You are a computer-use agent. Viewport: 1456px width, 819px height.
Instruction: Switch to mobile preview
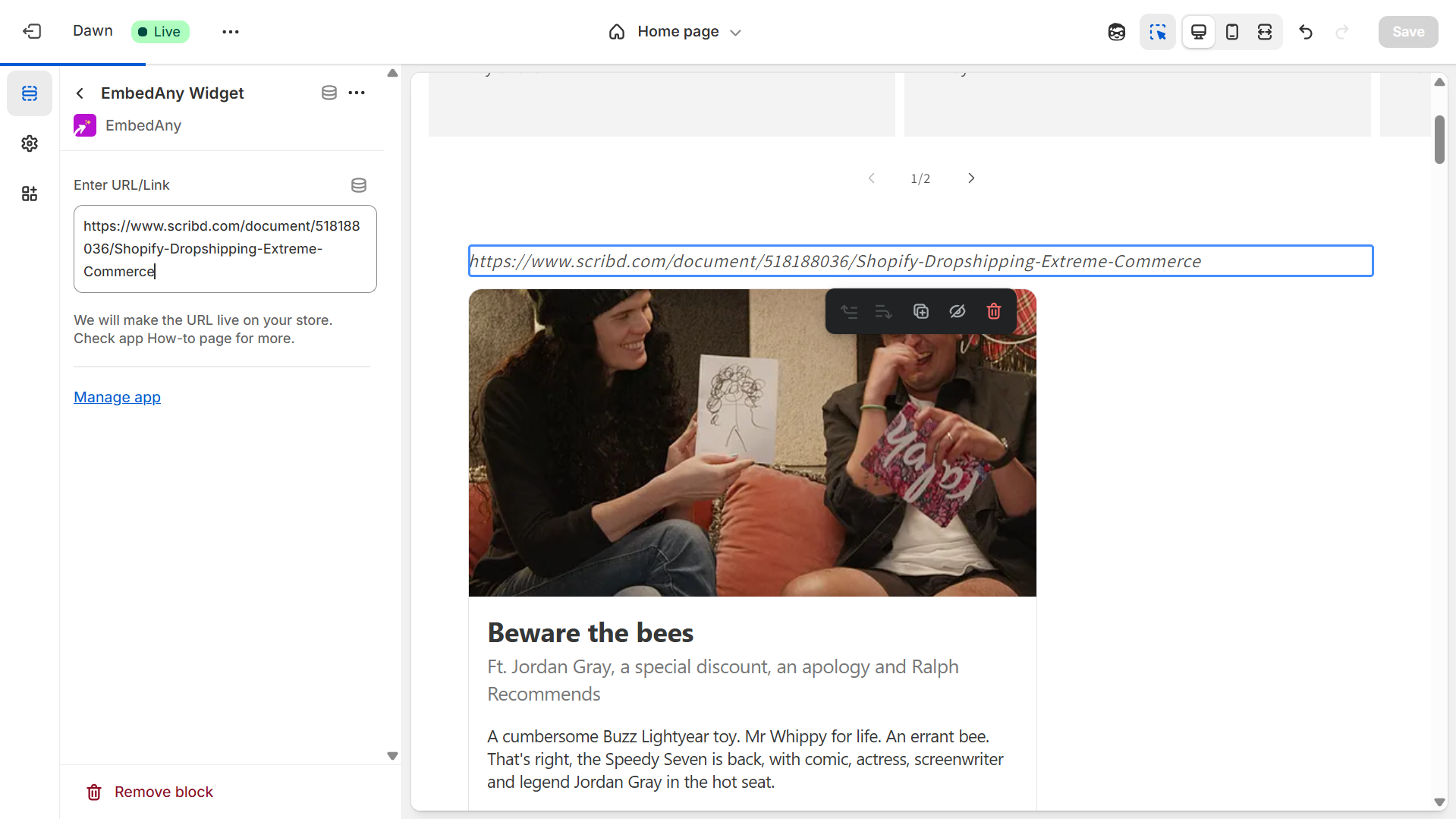(x=1231, y=32)
